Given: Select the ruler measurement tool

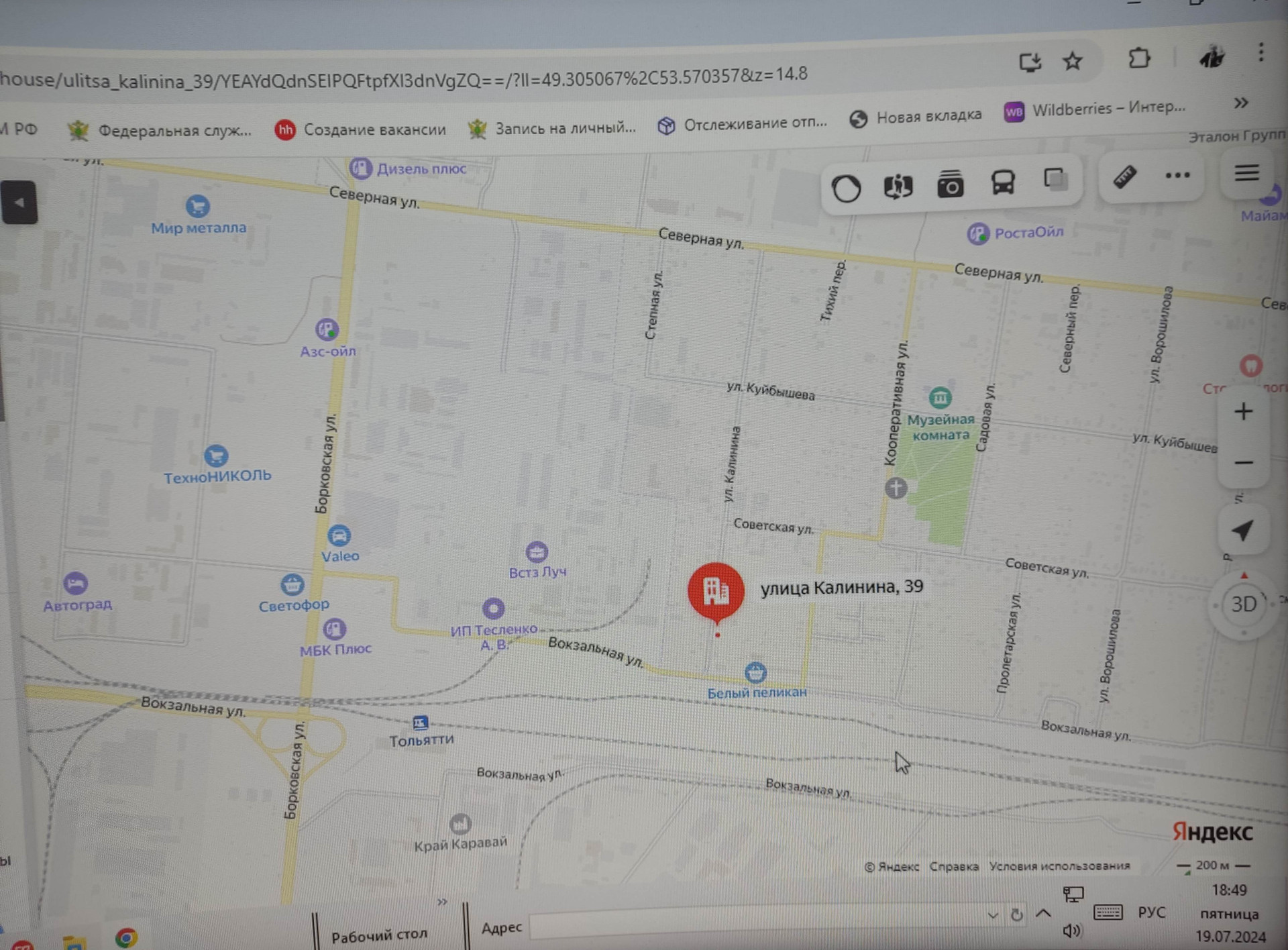Looking at the screenshot, I should pyautogui.click(x=1125, y=177).
